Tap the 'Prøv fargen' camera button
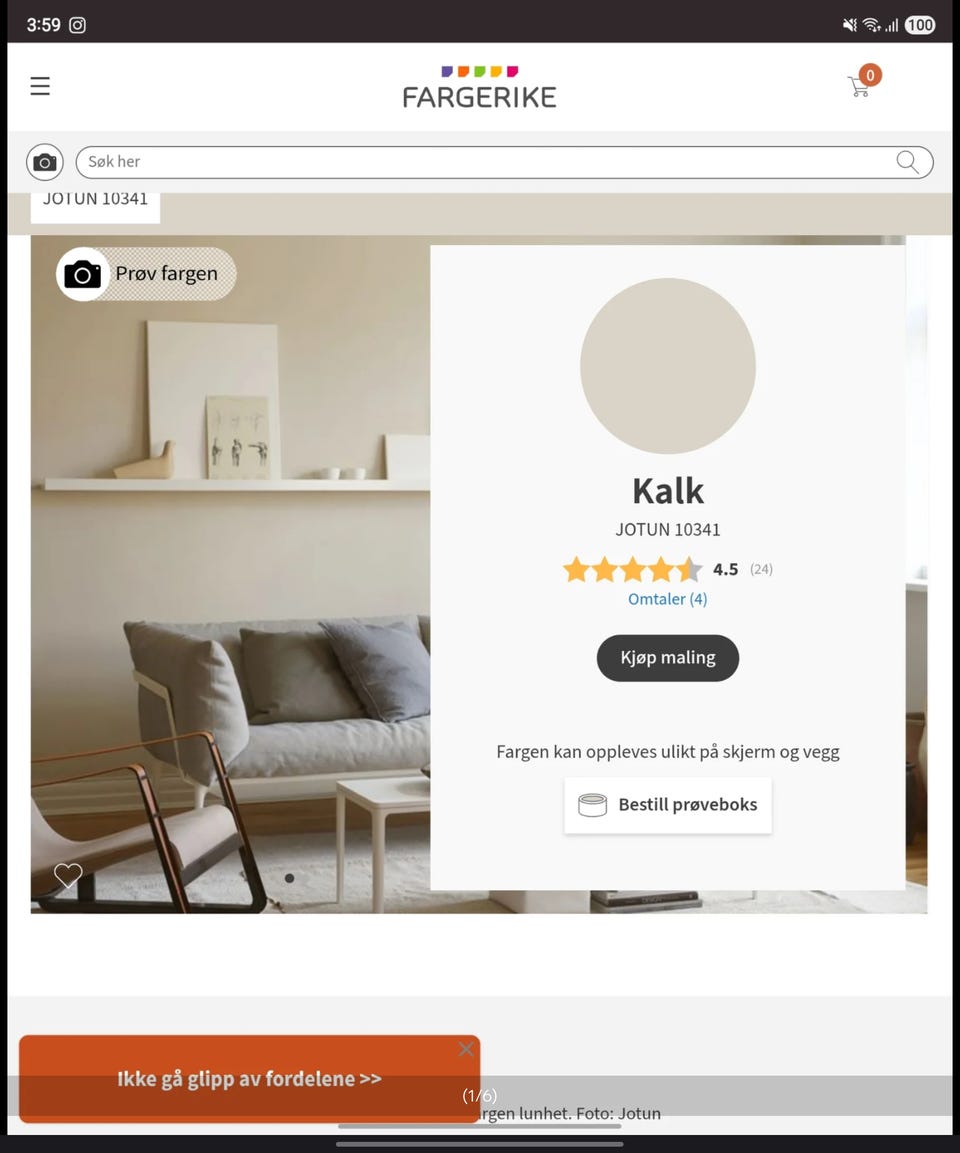The width and height of the screenshot is (960, 1153). click(x=146, y=274)
